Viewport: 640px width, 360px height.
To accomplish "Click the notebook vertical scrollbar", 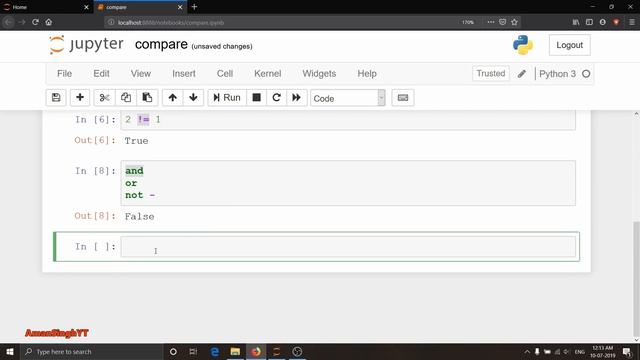I will pyautogui.click(x=636, y=278).
